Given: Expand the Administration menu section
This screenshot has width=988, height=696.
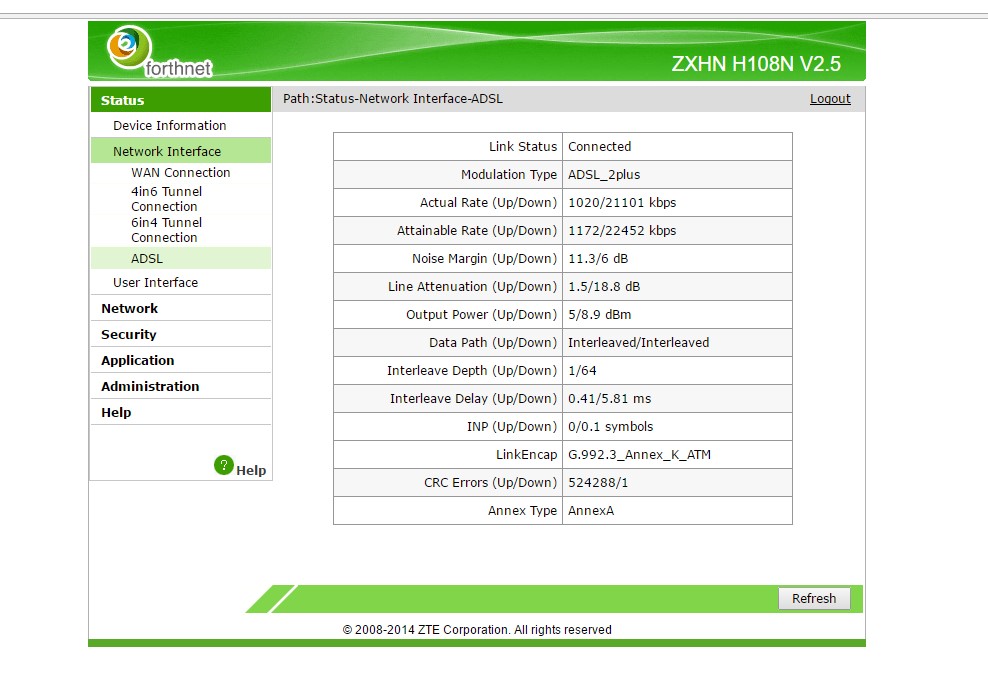Looking at the screenshot, I should [x=150, y=386].
